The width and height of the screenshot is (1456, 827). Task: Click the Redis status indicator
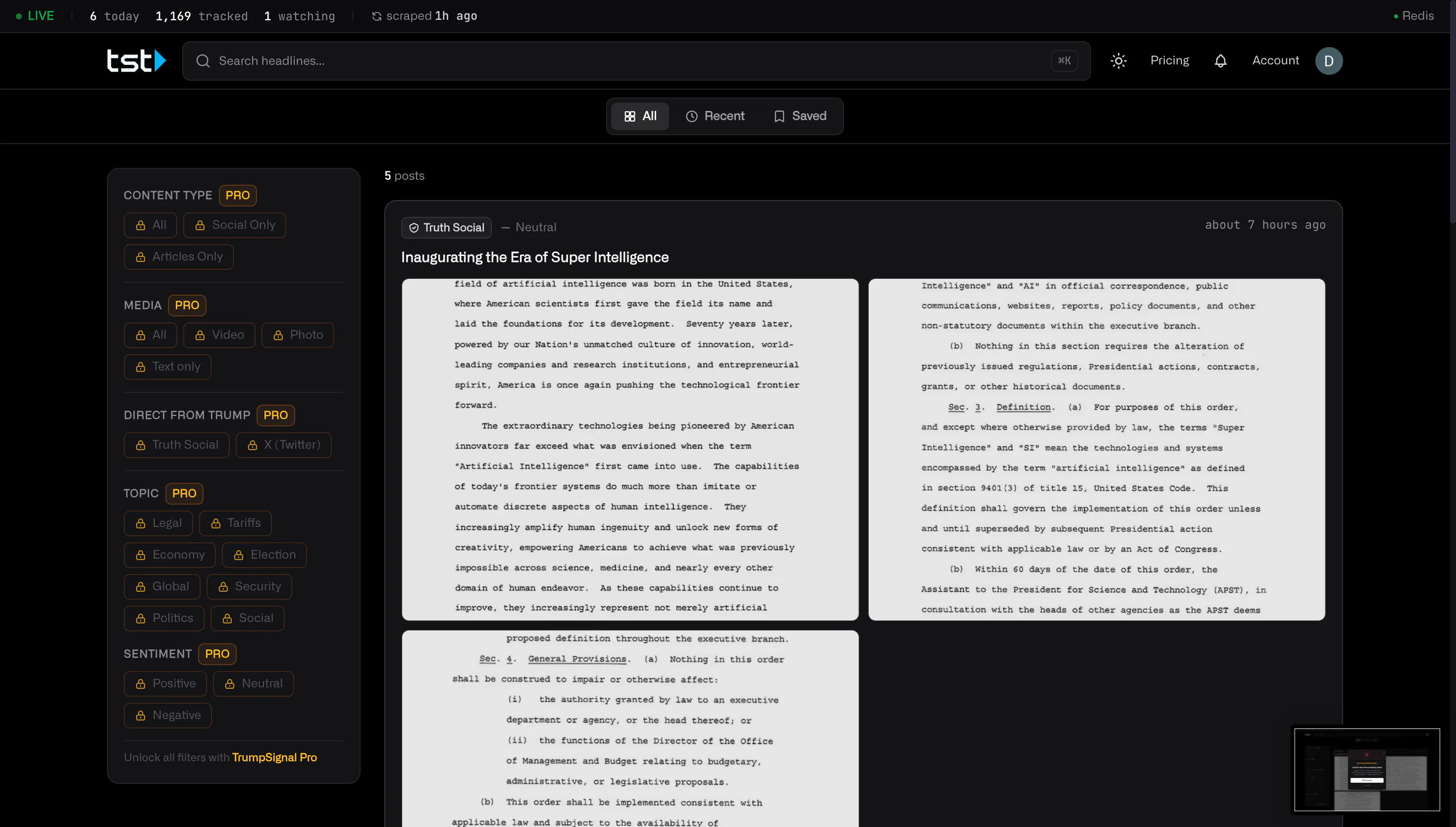click(x=1413, y=16)
